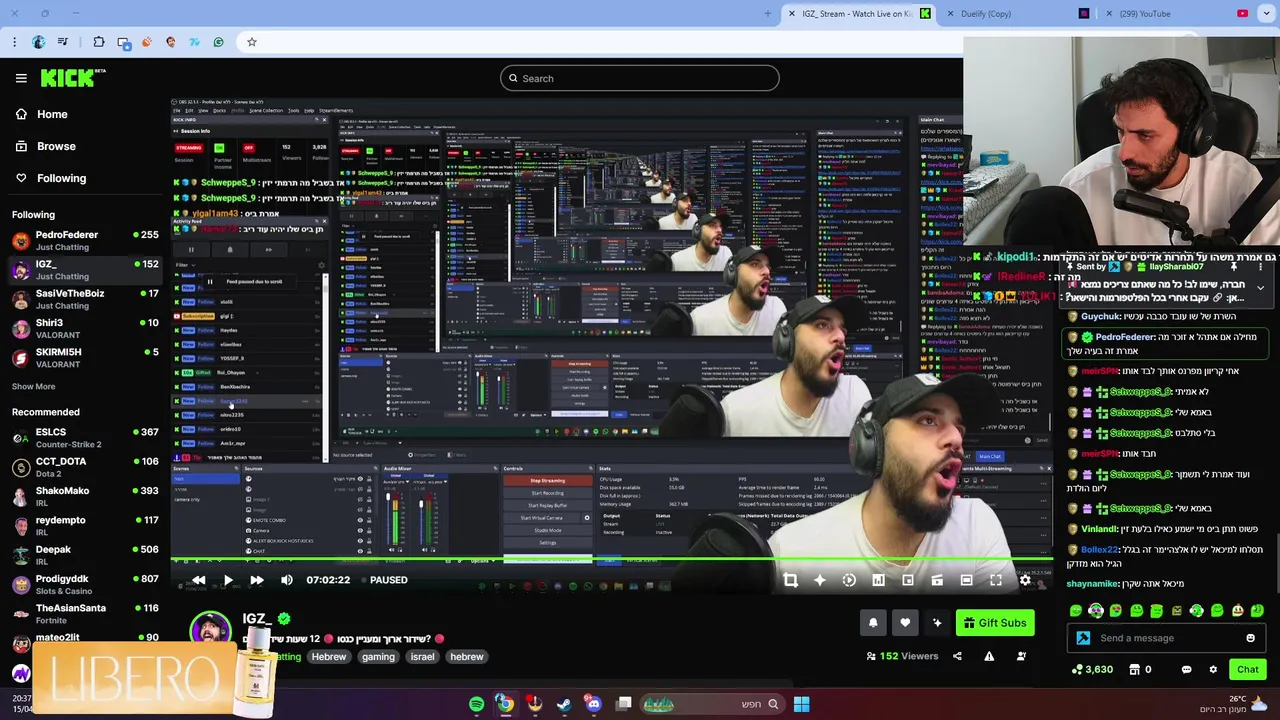The image size is (1280, 720).
Task: Open ShakoMako recommended channel
Action: 84,495
